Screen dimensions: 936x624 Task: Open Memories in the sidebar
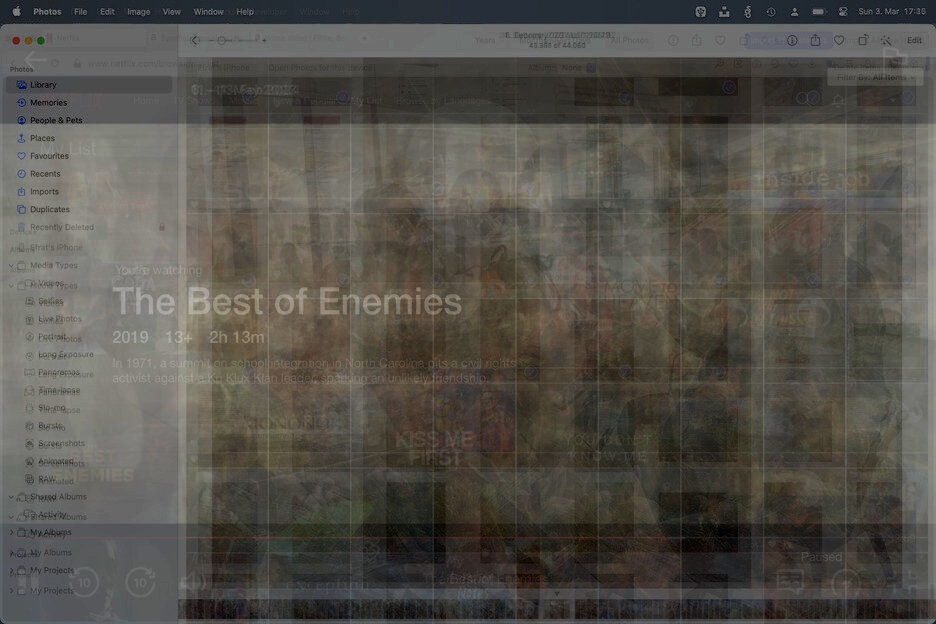89,103
